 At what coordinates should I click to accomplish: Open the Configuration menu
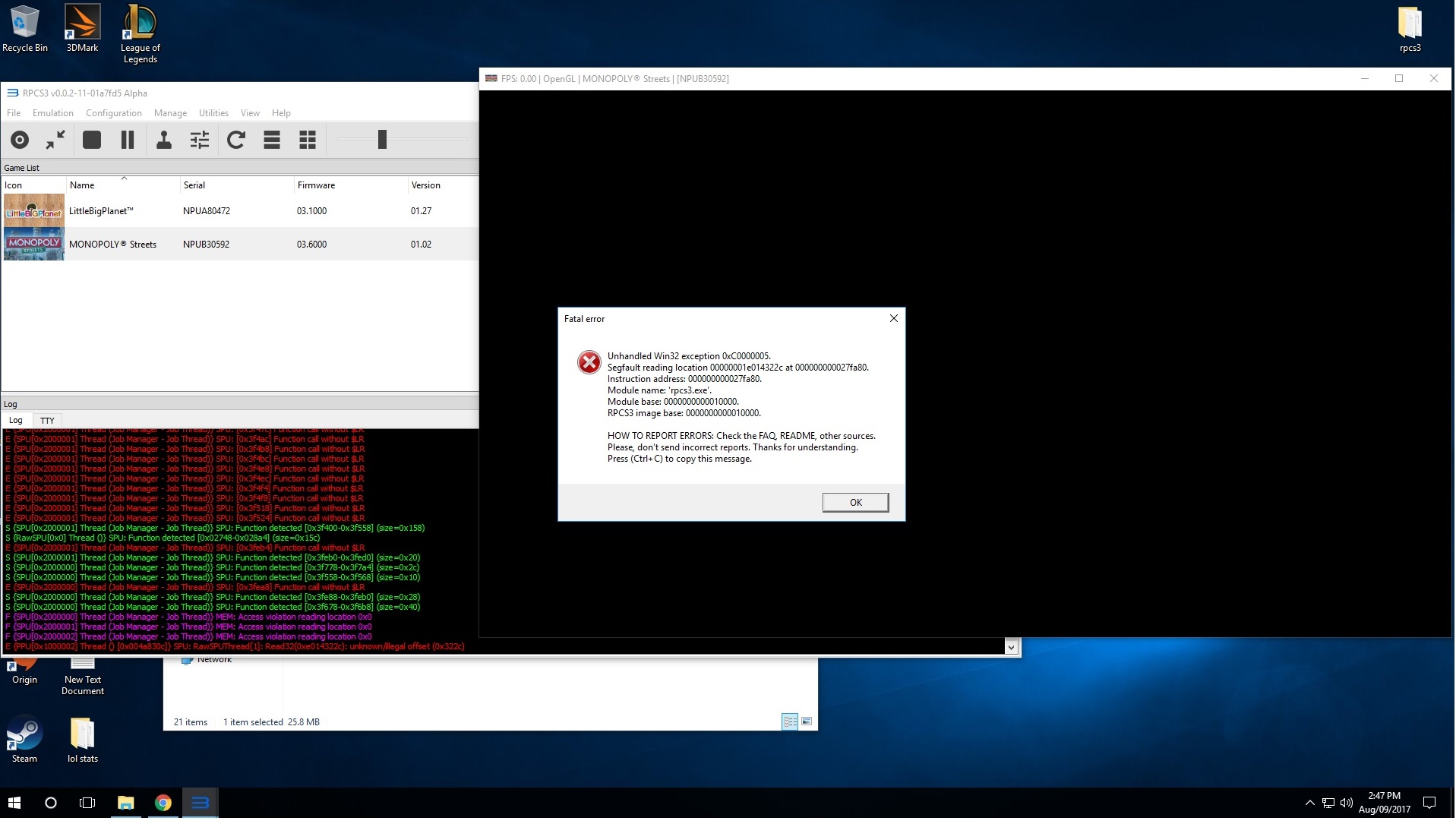pos(114,113)
